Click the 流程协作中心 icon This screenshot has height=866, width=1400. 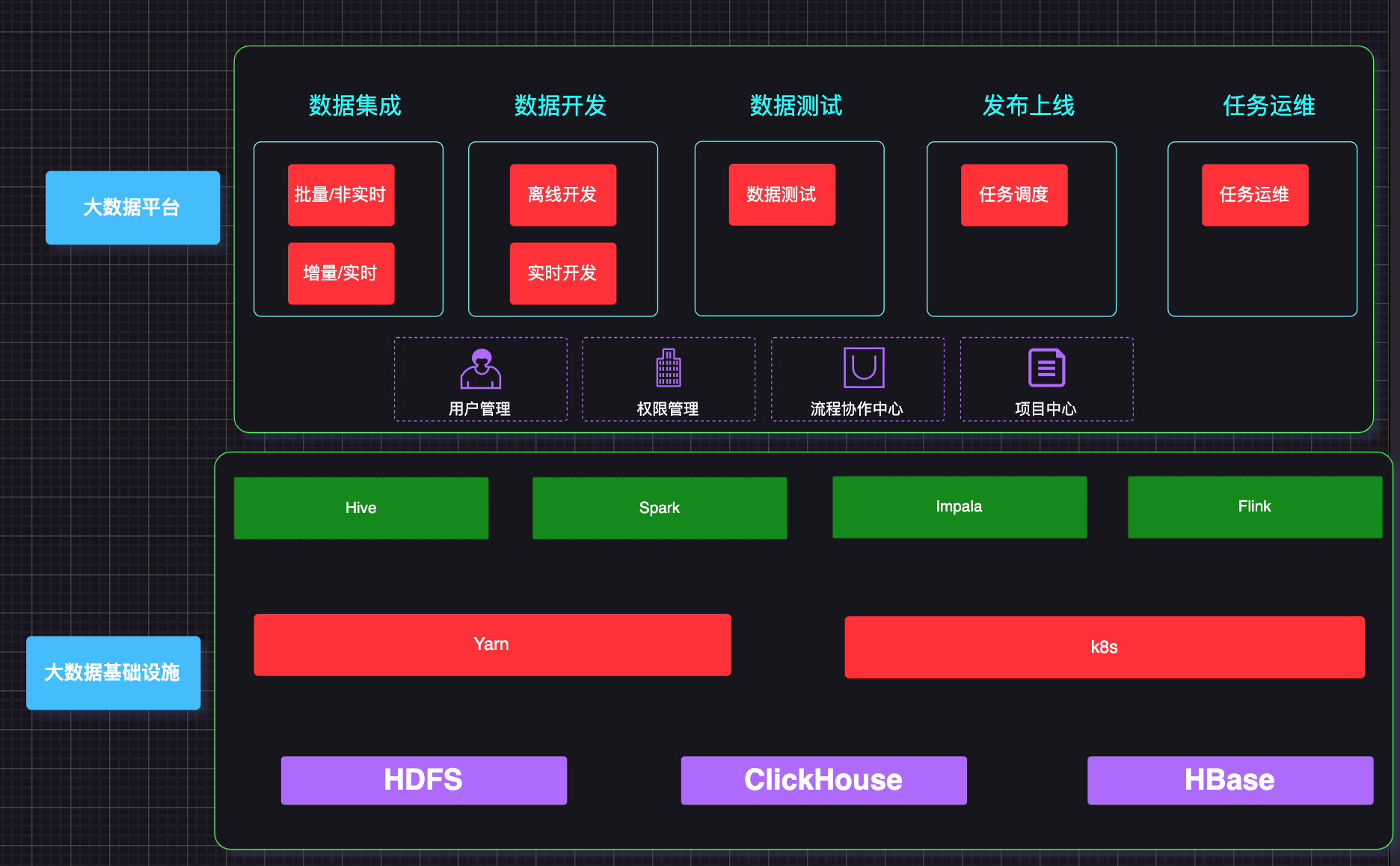click(864, 367)
